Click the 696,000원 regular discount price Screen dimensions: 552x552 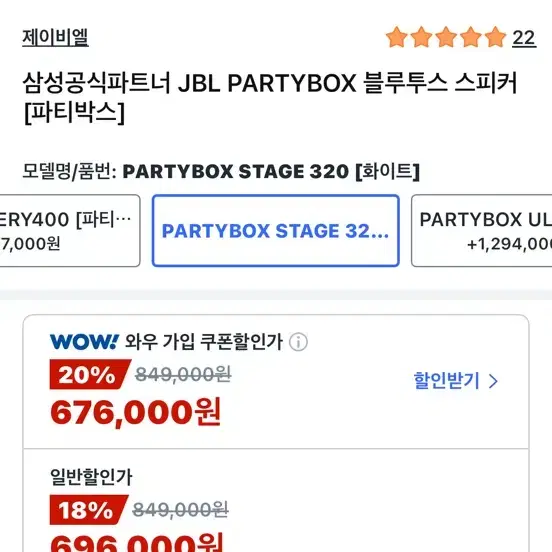[x=137, y=544]
